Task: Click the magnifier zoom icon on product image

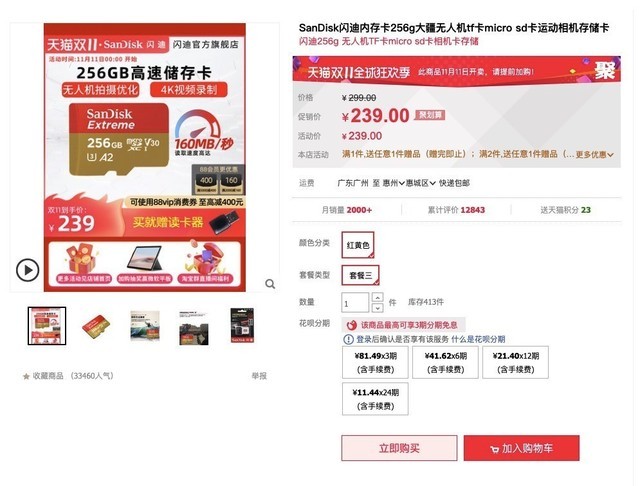Action: (x=270, y=284)
